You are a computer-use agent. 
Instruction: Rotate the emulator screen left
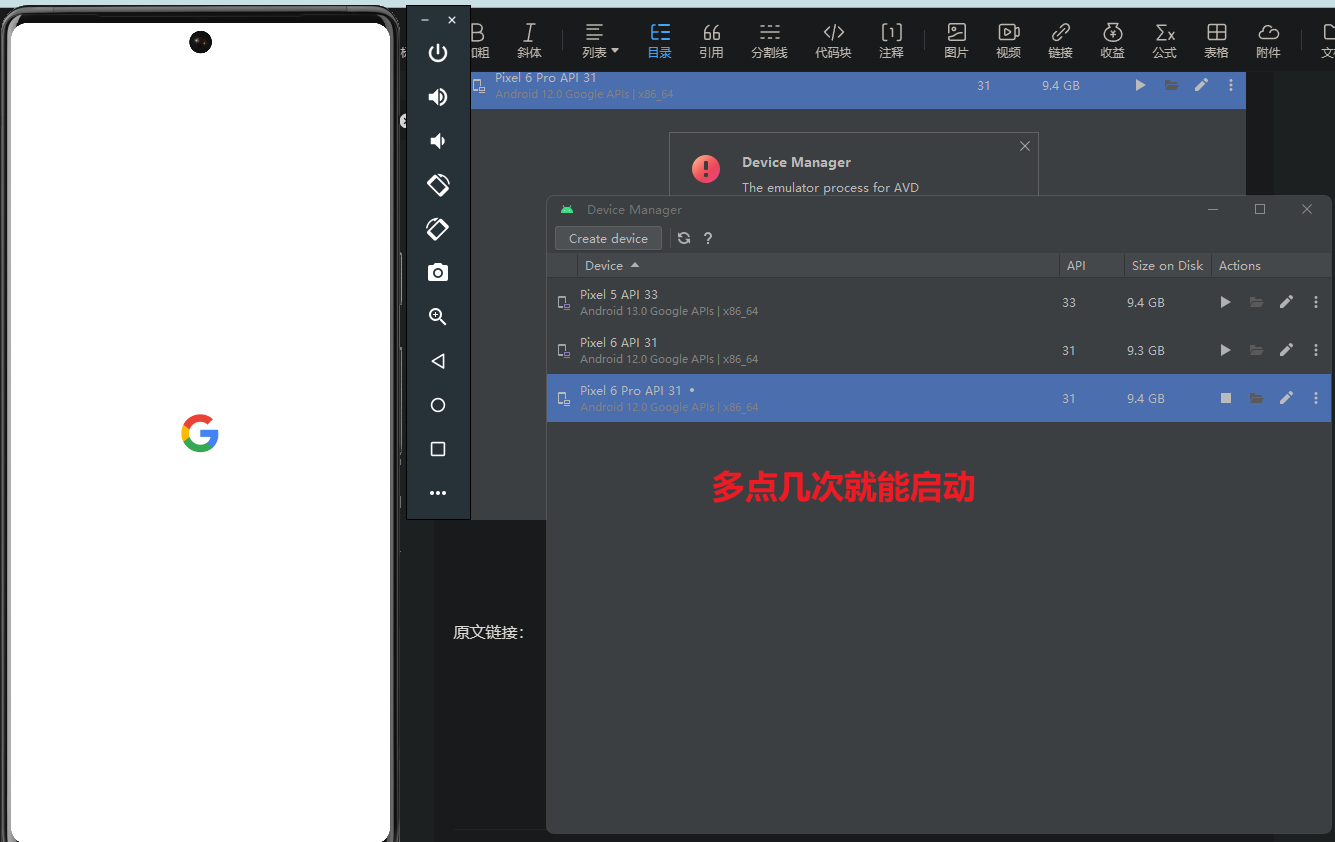437,185
